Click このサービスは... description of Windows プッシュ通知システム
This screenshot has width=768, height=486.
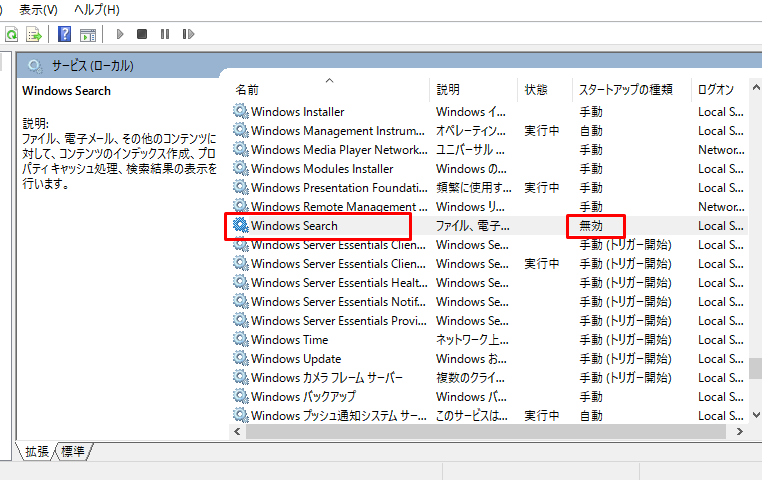tap(472, 415)
